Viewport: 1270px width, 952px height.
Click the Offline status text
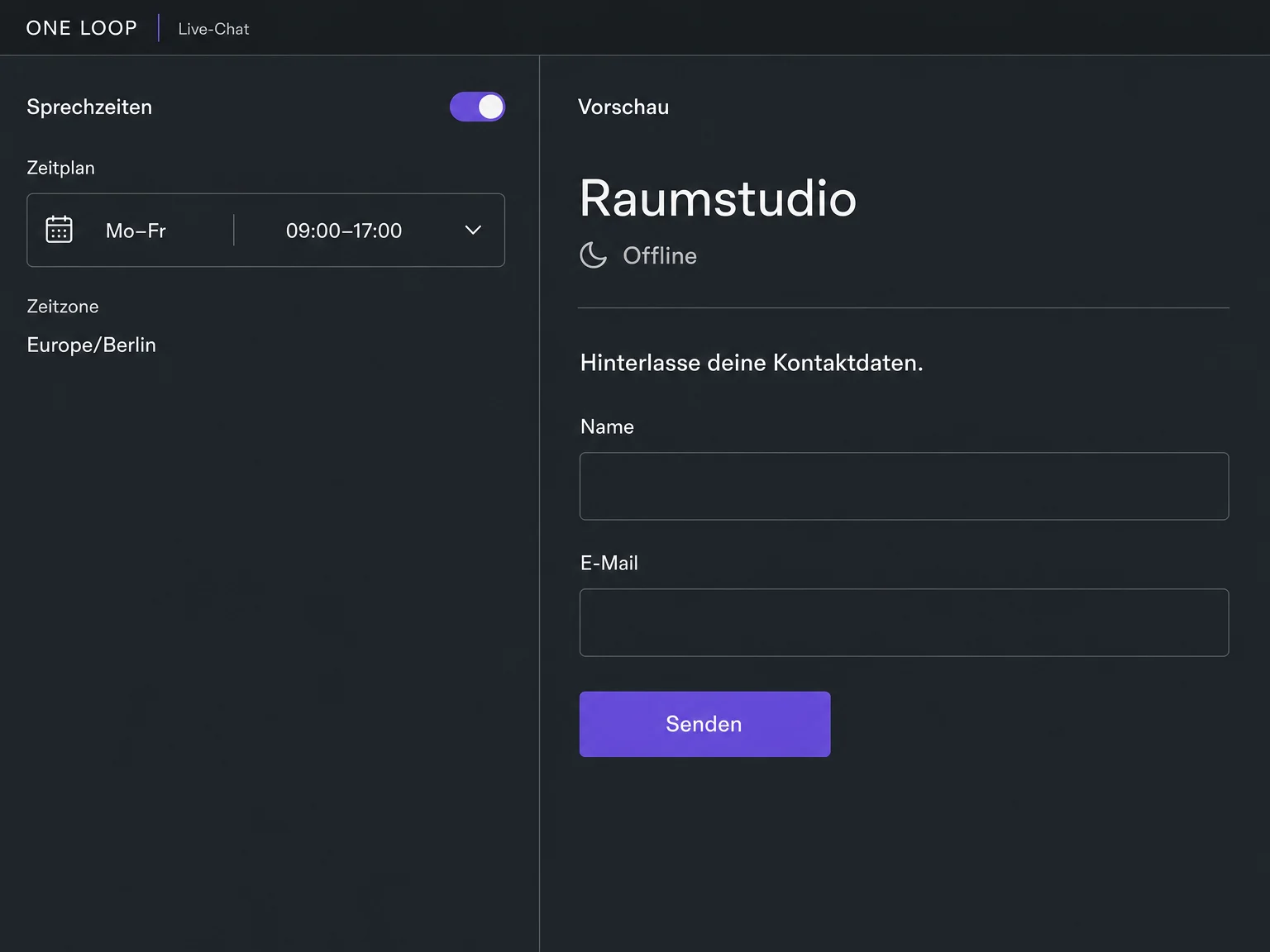(660, 255)
